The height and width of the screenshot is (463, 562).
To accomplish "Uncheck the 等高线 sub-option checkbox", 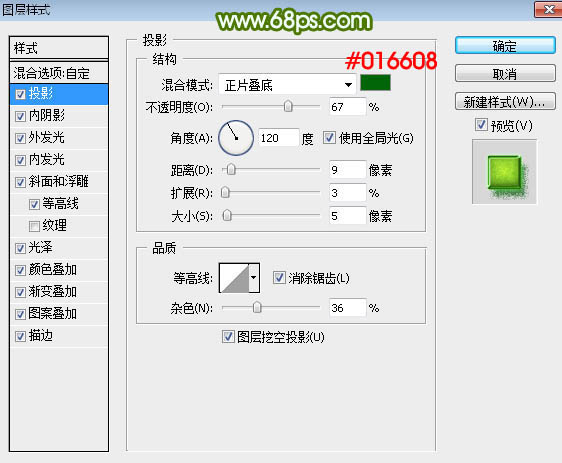I will (34, 204).
